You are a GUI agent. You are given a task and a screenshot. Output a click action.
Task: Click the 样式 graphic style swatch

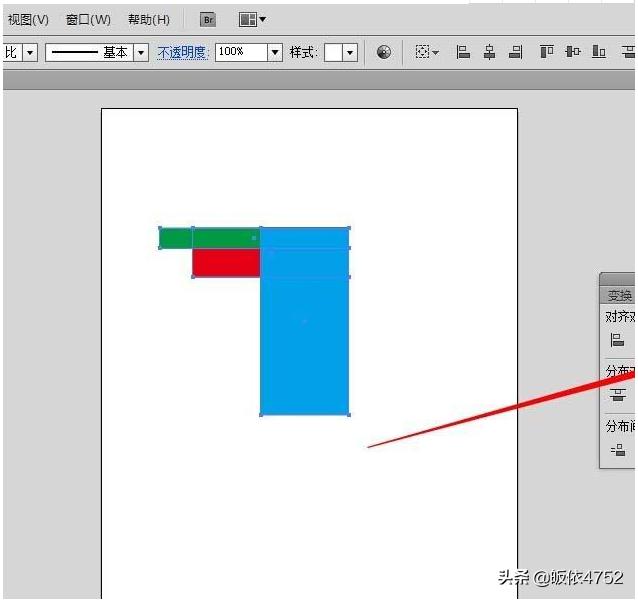(333, 52)
